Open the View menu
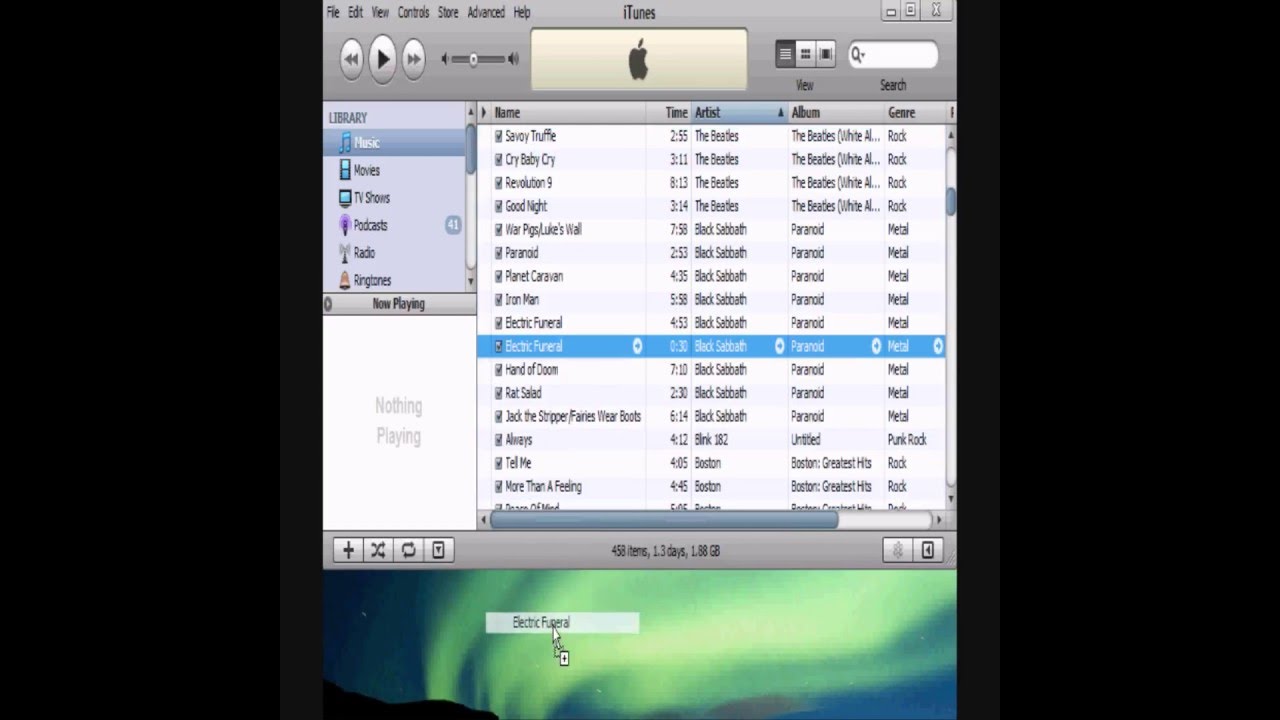This screenshot has width=1280, height=720. pos(380,12)
